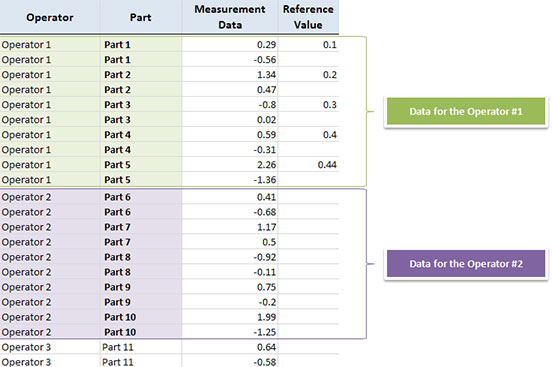Click Part 10 cell in the 1.99 row

[x=141, y=317]
